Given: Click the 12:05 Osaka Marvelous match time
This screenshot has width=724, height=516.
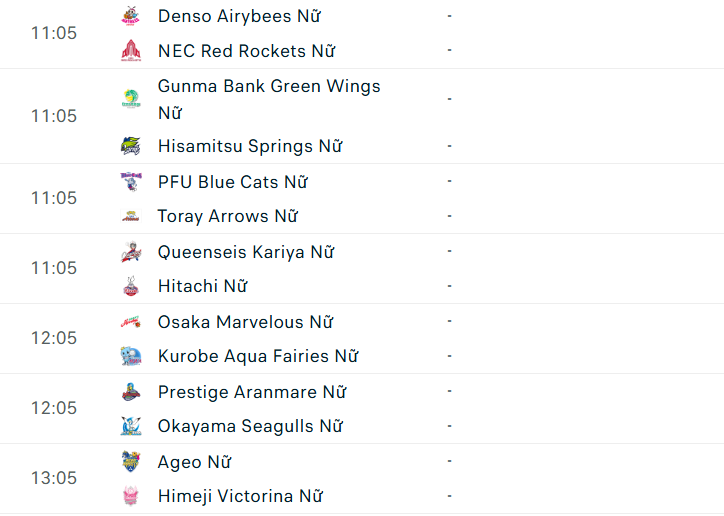Looking at the screenshot, I should point(54,338).
